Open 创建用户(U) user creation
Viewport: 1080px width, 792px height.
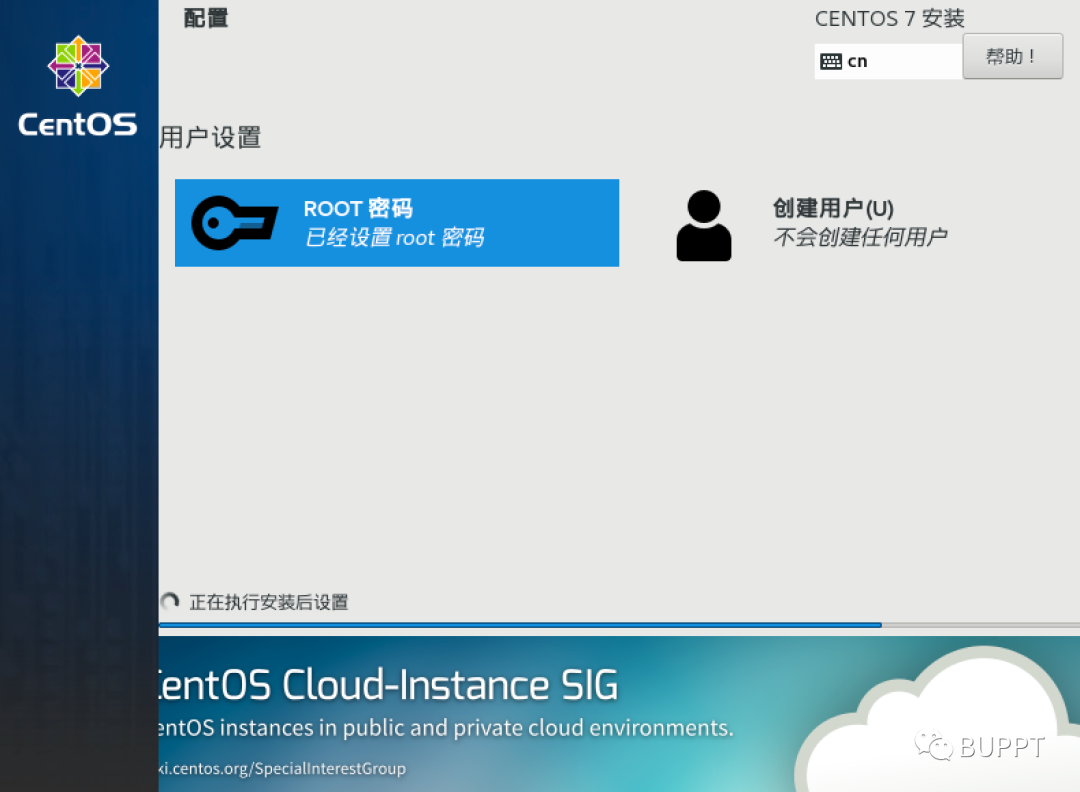[x=811, y=225]
